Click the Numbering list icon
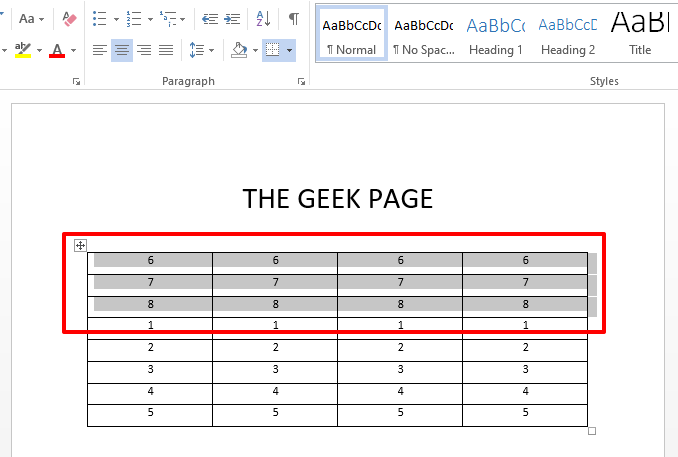The height and width of the screenshot is (457, 678). pyautogui.click(x=134, y=18)
